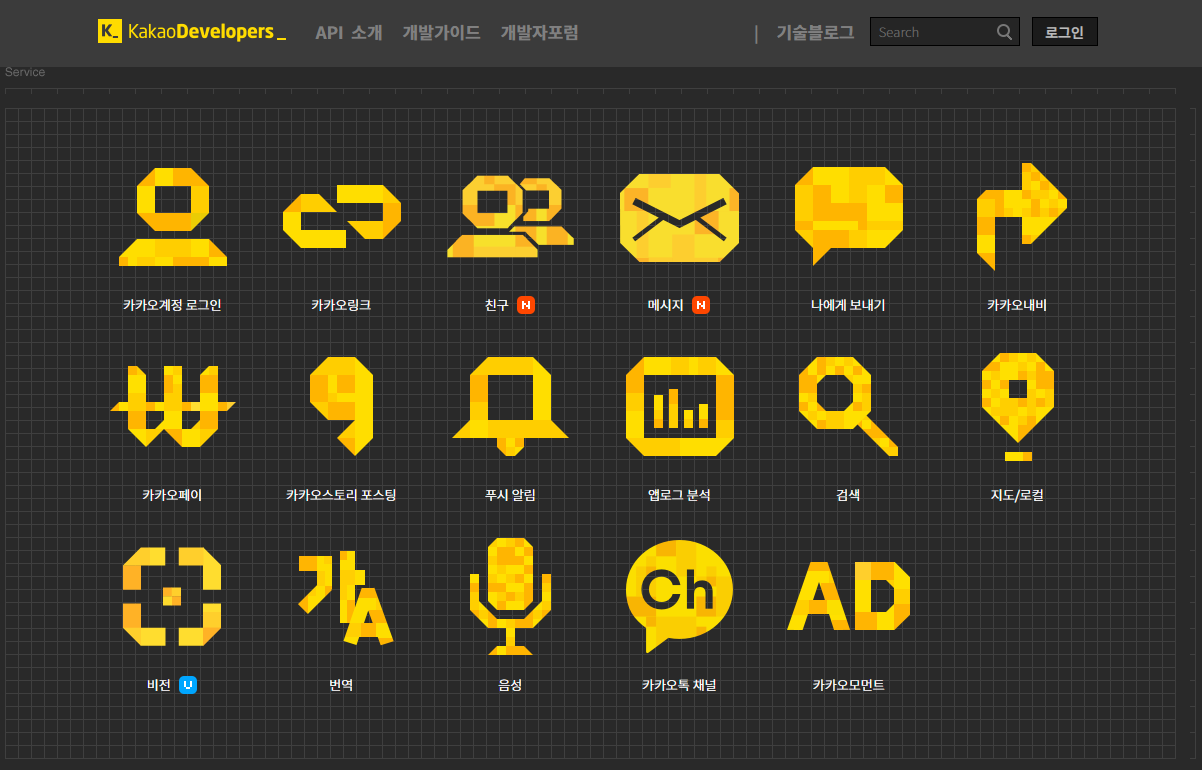Click the 카카오스토리 포스팅 label
Screen dimensions: 1202x770
[341, 495]
